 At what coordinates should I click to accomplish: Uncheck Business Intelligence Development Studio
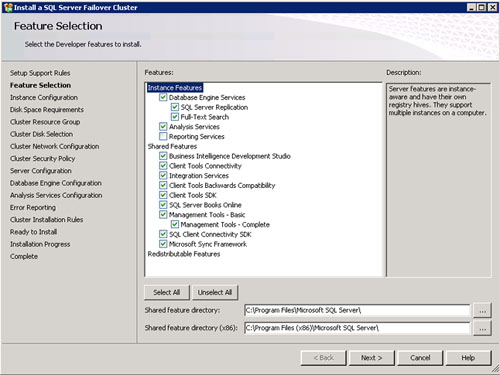[x=163, y=156]
